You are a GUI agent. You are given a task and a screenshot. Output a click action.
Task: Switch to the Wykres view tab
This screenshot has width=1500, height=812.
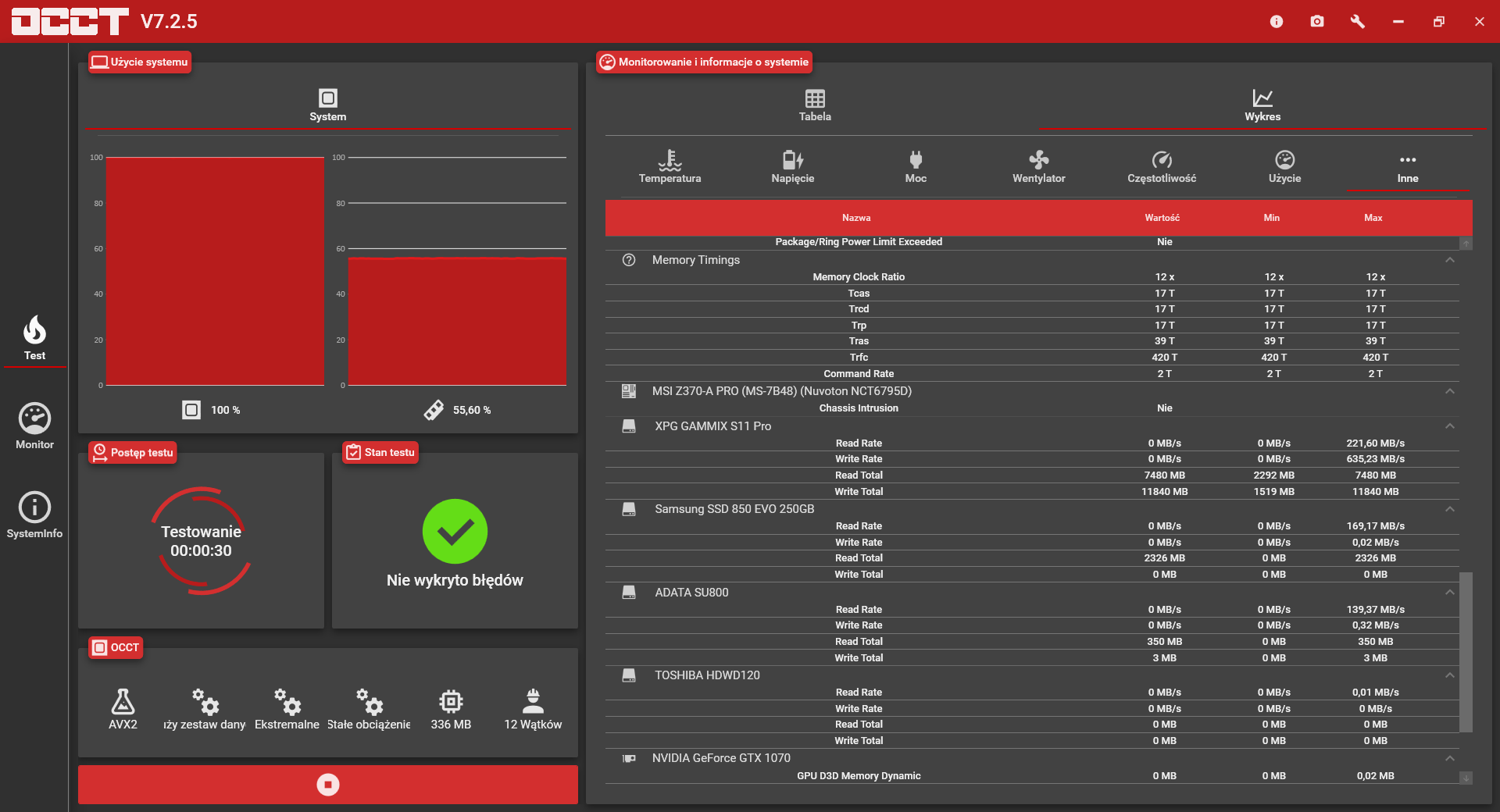[1262, 105]
